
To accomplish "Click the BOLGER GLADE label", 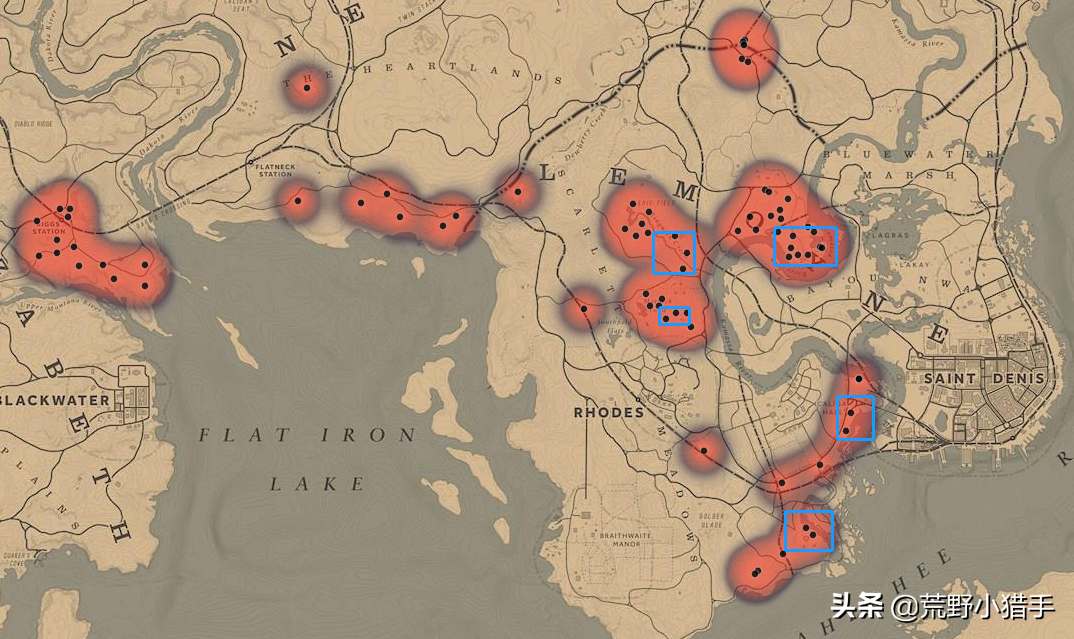I will click(x=711, y=520).
